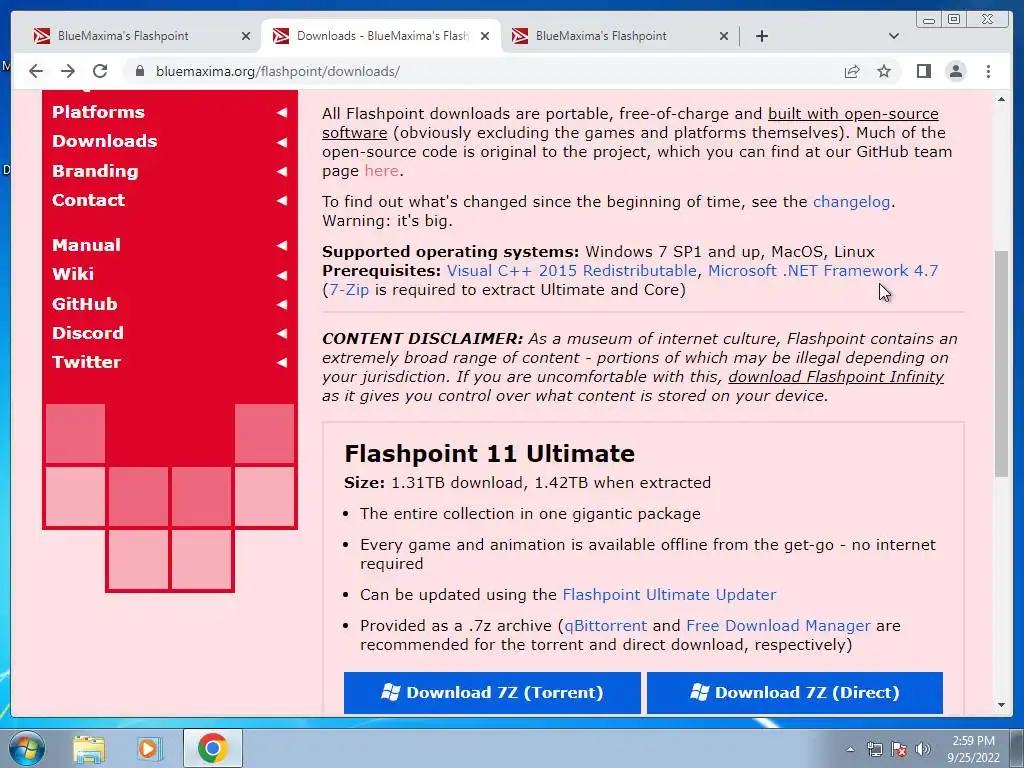Image resolution: width=1024 pixels, height=768 pixels.
Task: Expand arrow beside Twitter
Action: pos(282,362)
